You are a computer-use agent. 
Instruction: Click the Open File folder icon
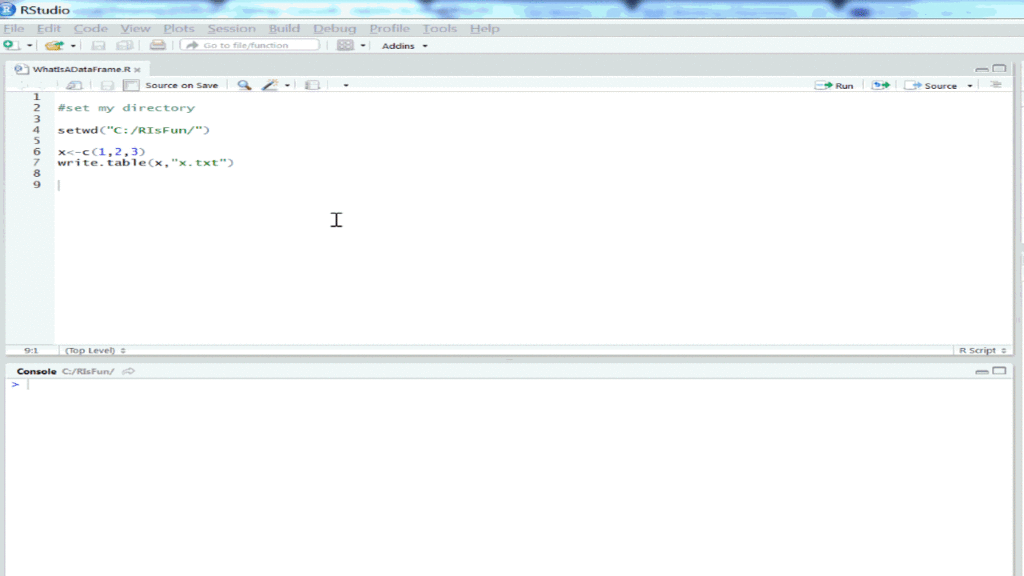[x=54, y=45]
